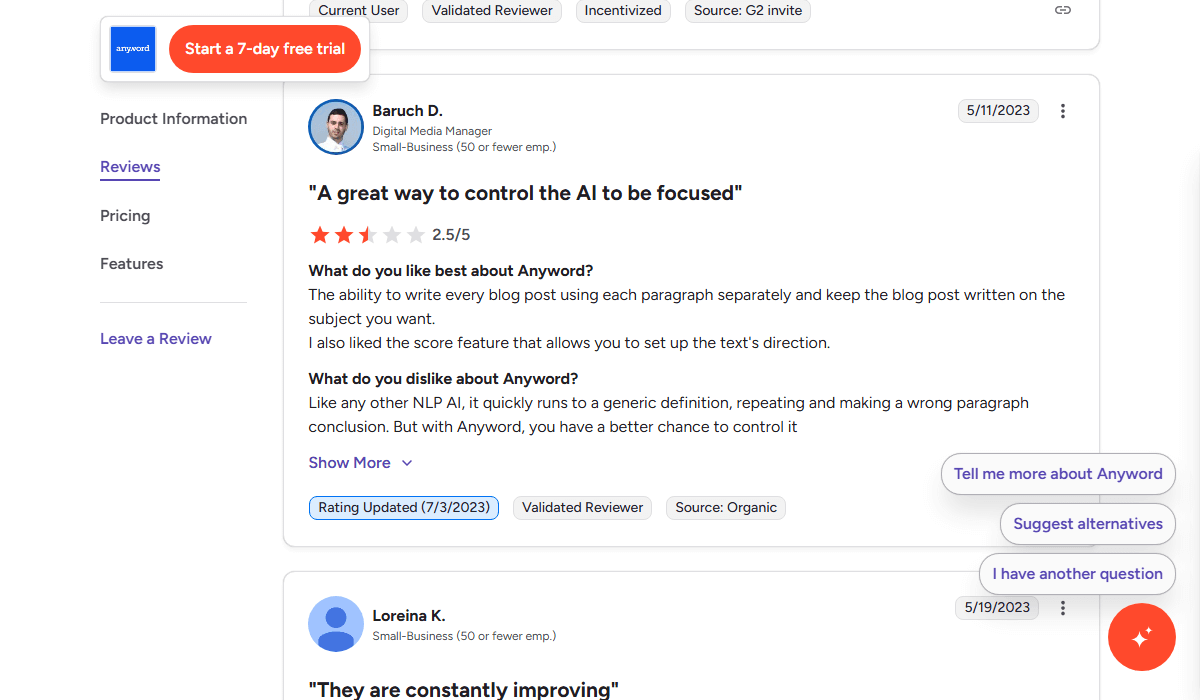Open the AI chat sparkle bubble

point(1142,637)
